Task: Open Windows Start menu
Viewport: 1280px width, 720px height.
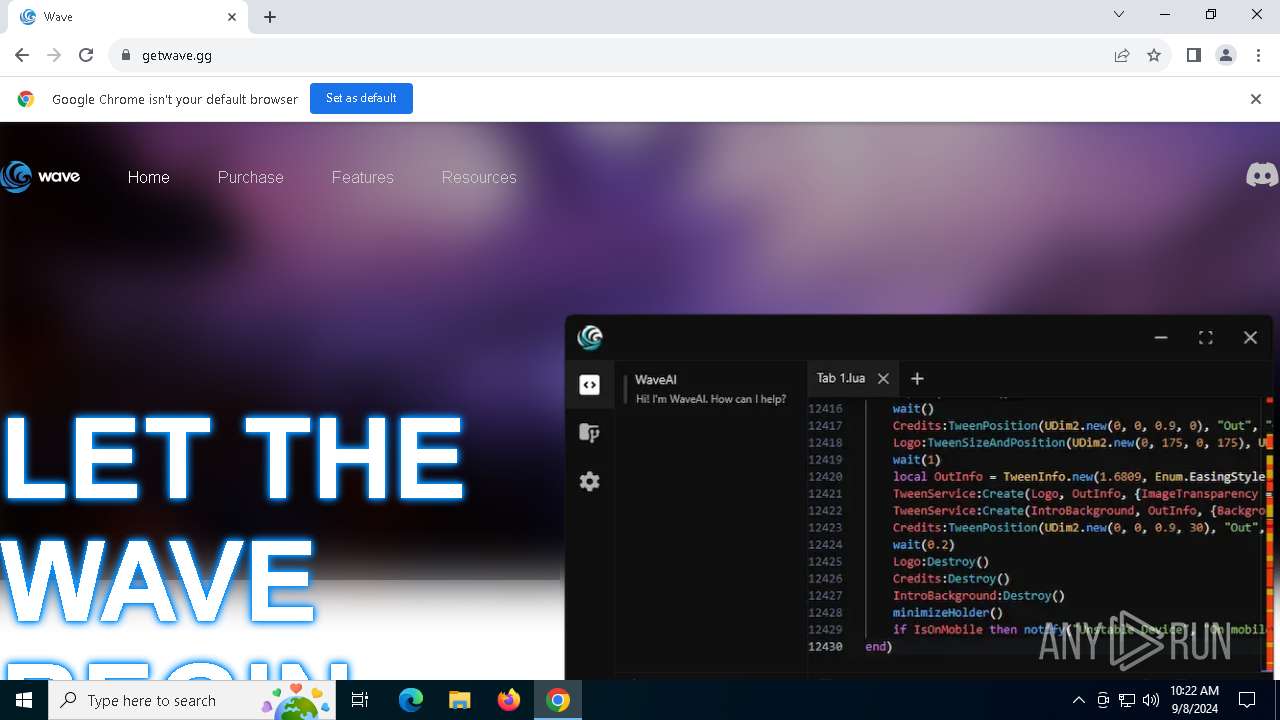Action: [x=24, y=700]
